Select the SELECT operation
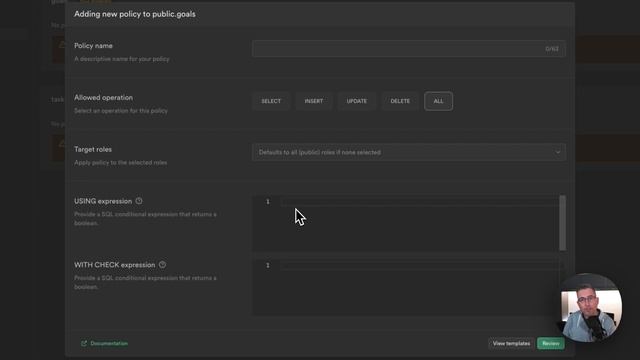The width and height of the screenshot is (640, 360). tap(271, 101)
